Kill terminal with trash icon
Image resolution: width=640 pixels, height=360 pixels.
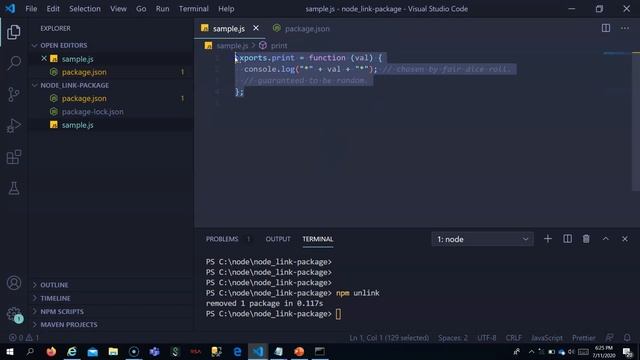586,239
